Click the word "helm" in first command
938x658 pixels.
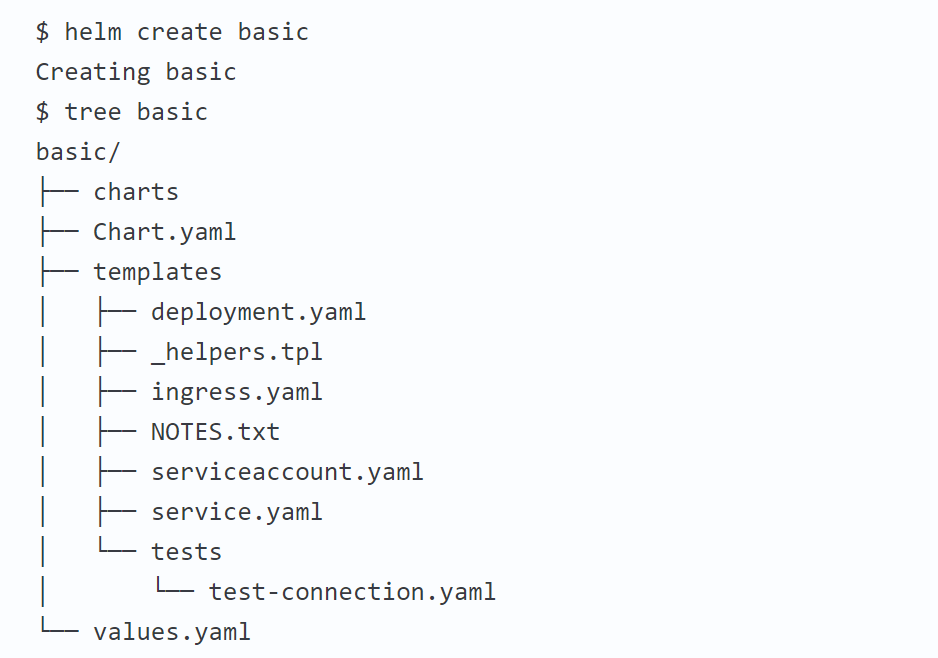(93, 32)
